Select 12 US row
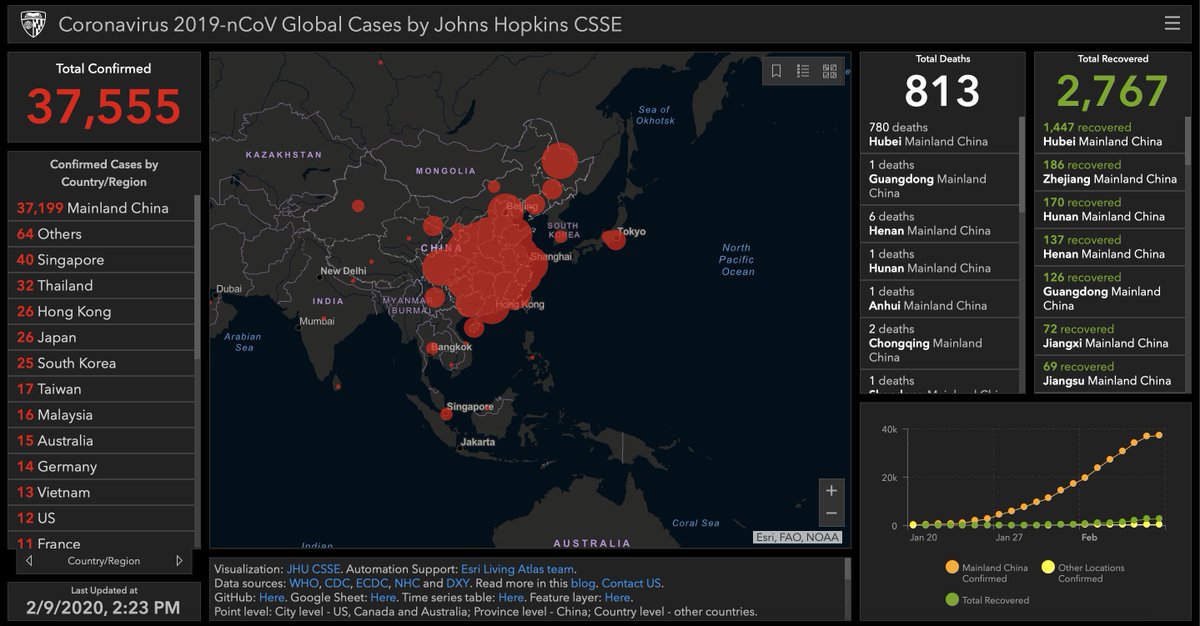 pyautogui.click(x=102, y=518)
